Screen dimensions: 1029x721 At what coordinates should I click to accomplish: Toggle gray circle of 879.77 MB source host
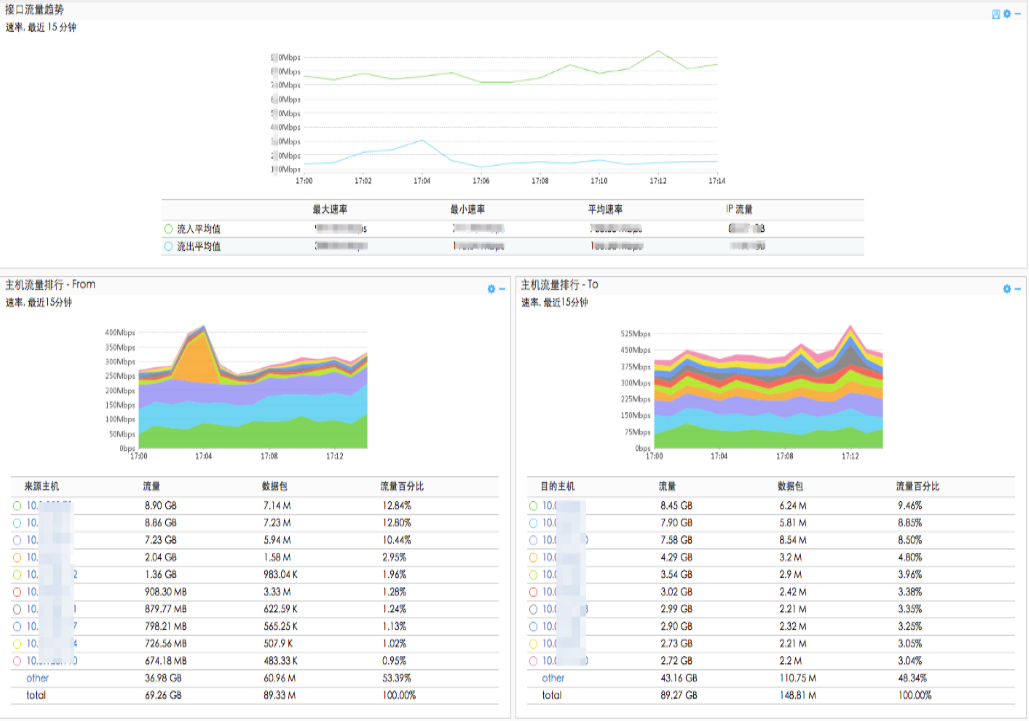[x=17, y=609]
